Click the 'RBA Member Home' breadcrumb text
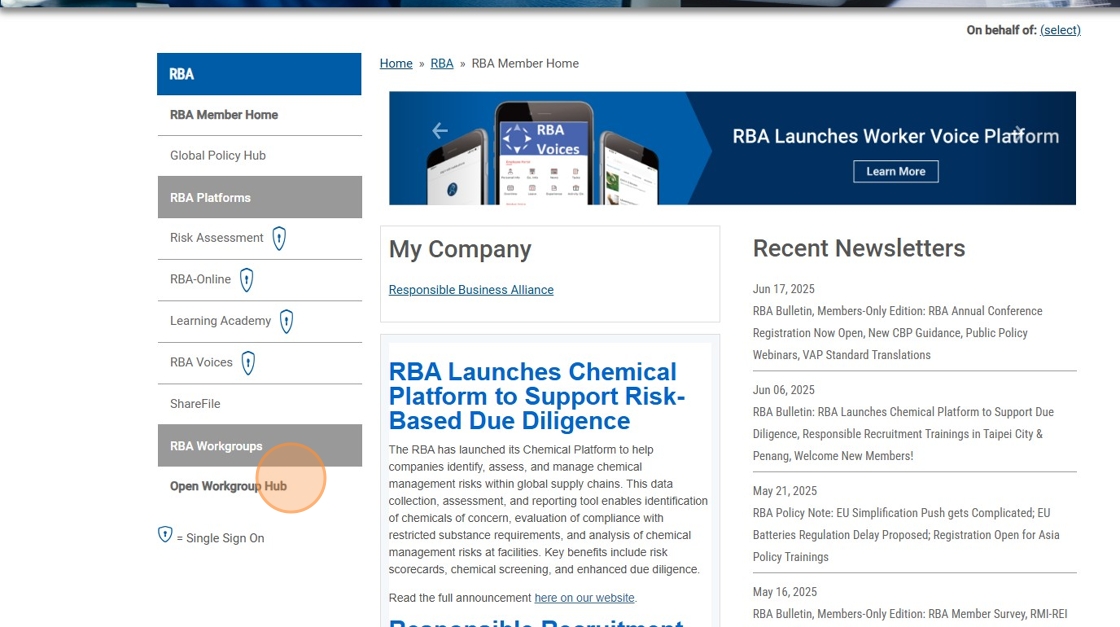The height and width of the screenshot is (627, 1120). click(525, 64)
